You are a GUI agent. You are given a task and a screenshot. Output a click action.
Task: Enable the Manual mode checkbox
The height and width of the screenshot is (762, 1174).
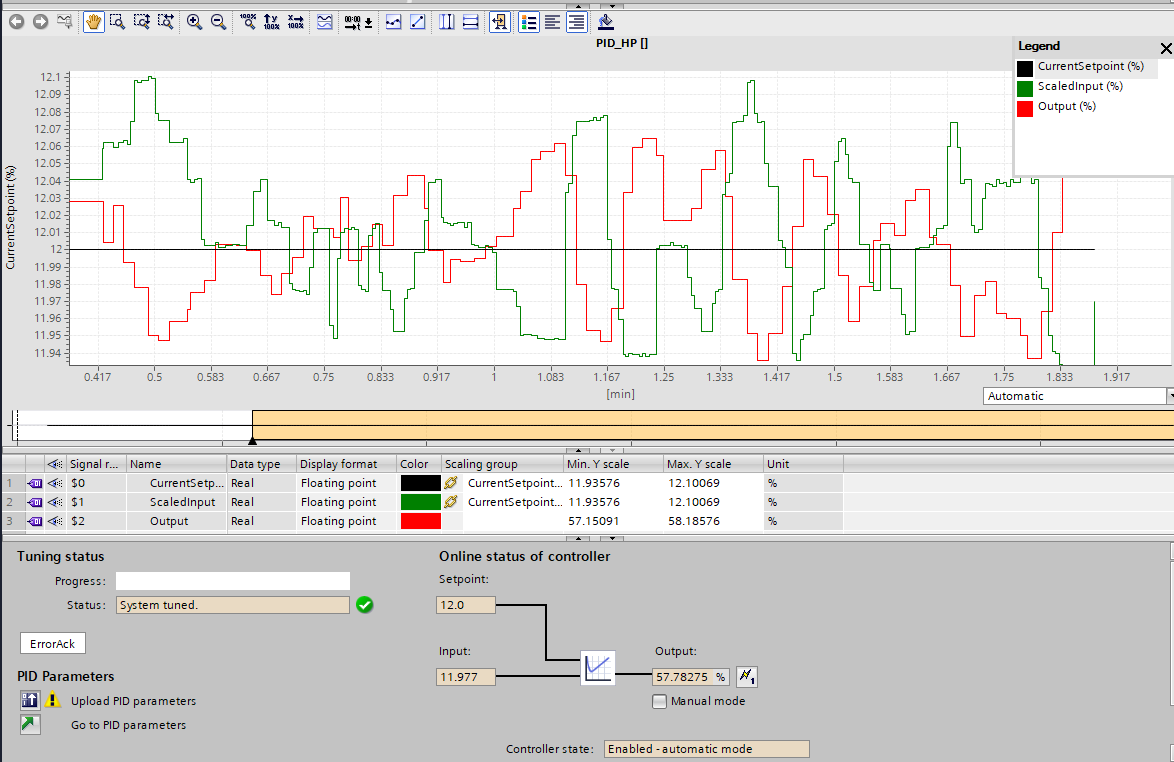point(659,701)
